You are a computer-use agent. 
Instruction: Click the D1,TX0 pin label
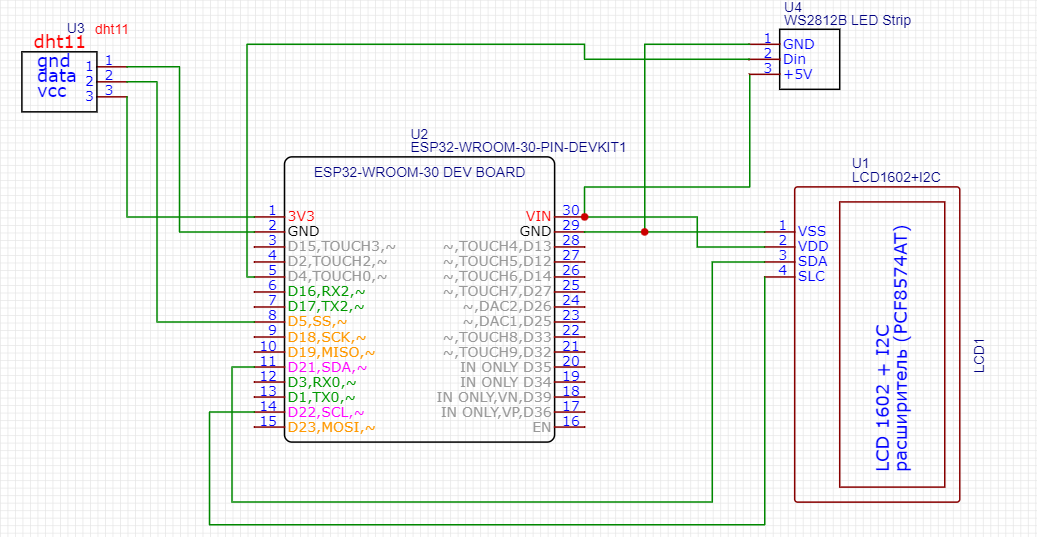322,397
